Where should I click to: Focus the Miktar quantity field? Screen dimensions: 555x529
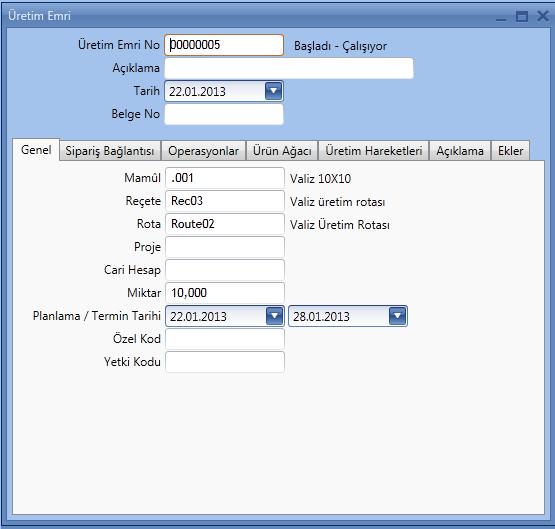(x=225, y=293)
